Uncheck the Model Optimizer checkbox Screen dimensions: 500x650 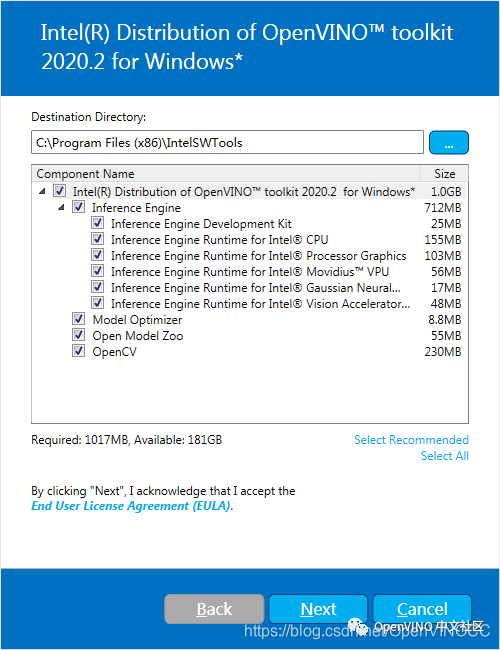(79, 319)
